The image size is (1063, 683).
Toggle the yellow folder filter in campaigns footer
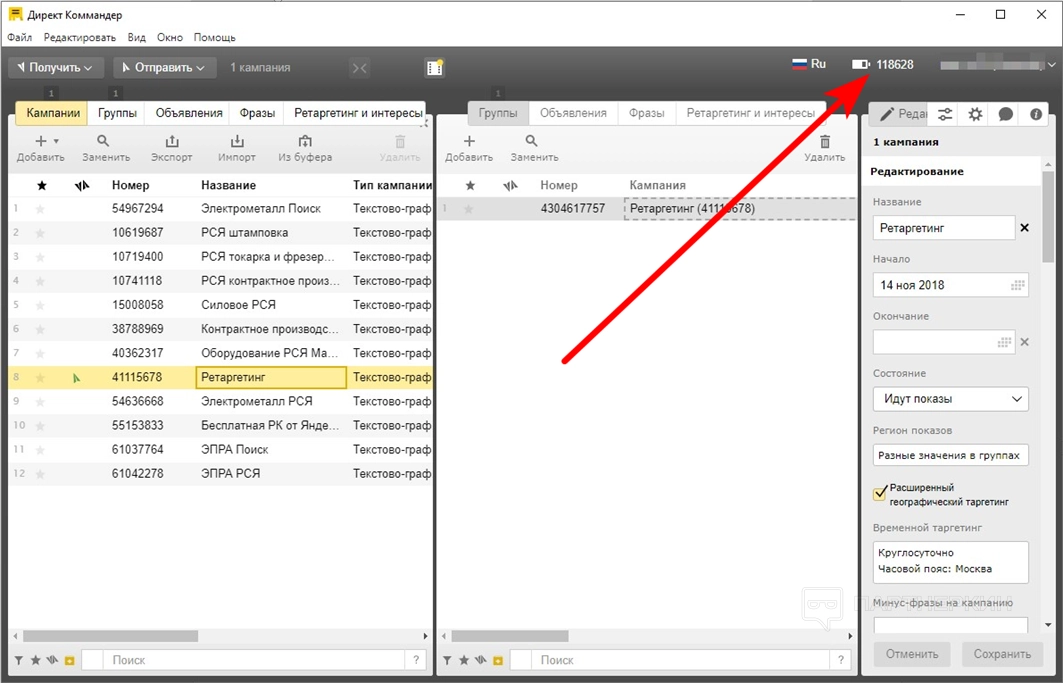[69, 660]
